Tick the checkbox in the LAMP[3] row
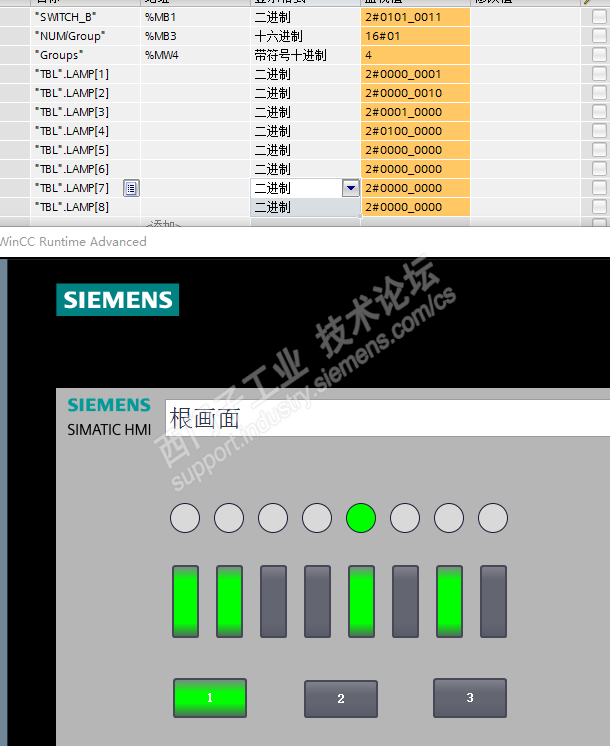Screen dimensions: 610x746 pyautogui.click(x=600, y=112)
